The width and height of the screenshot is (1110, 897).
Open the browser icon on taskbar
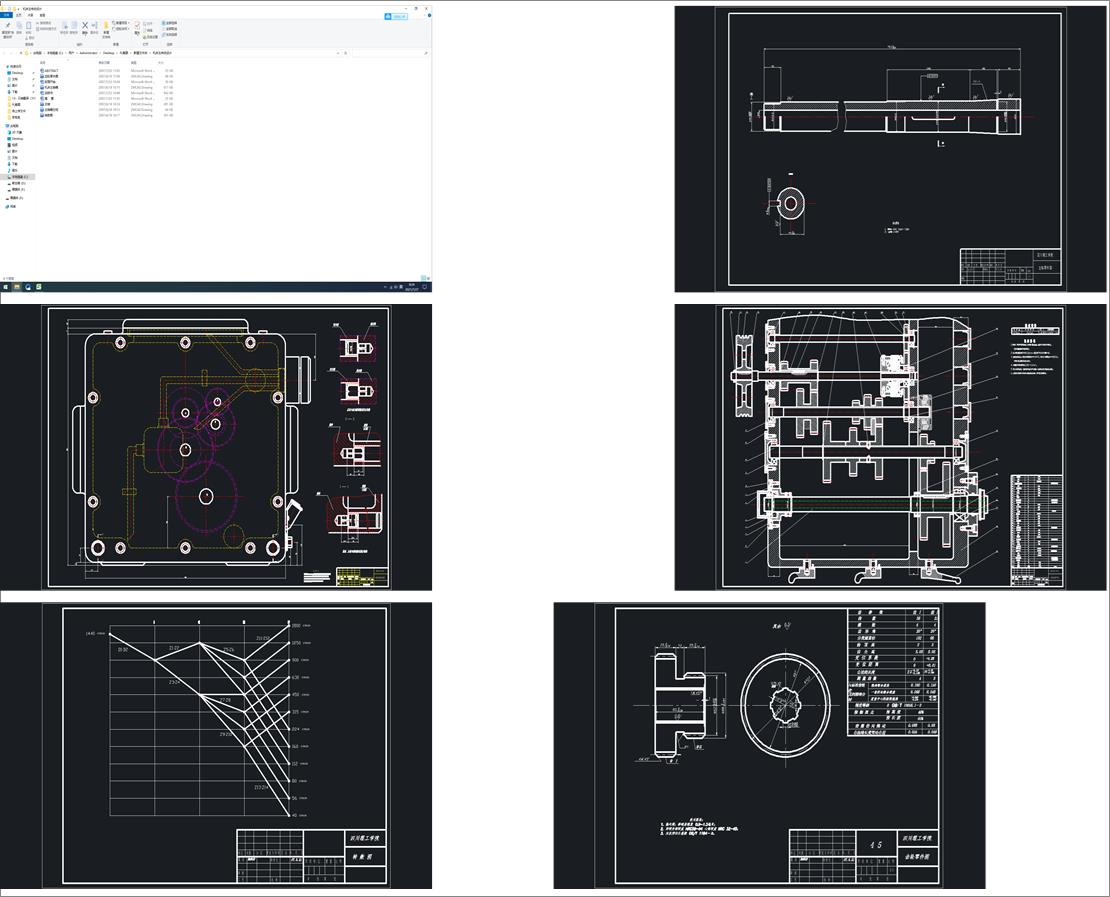click(x=28, y=287)
